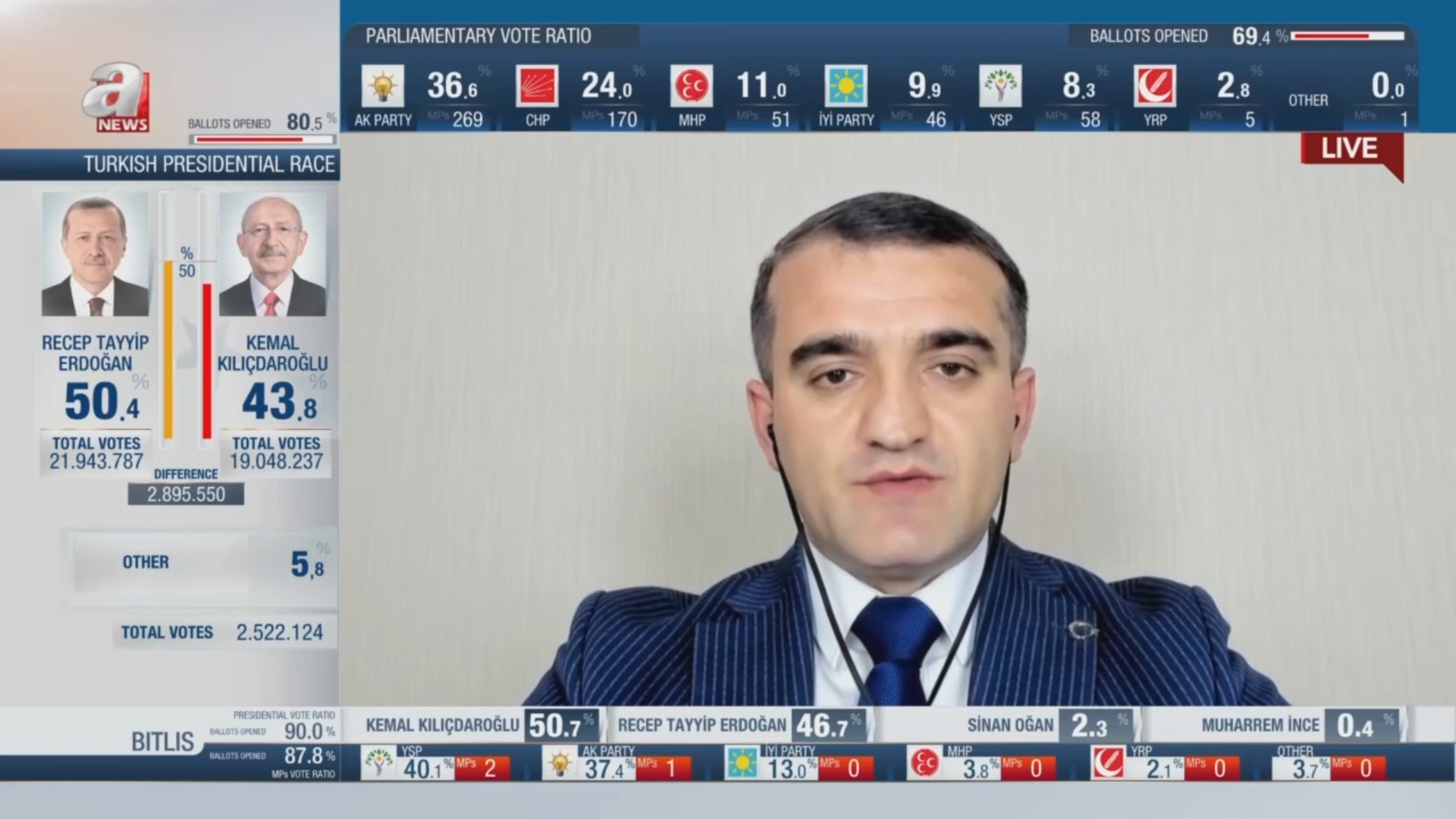Image resolution: width=1456 pixels, height=819 pixels.
Task: Click the YRP red logo in top bar
Action: pyautogui.click(x=1155, y=86)
